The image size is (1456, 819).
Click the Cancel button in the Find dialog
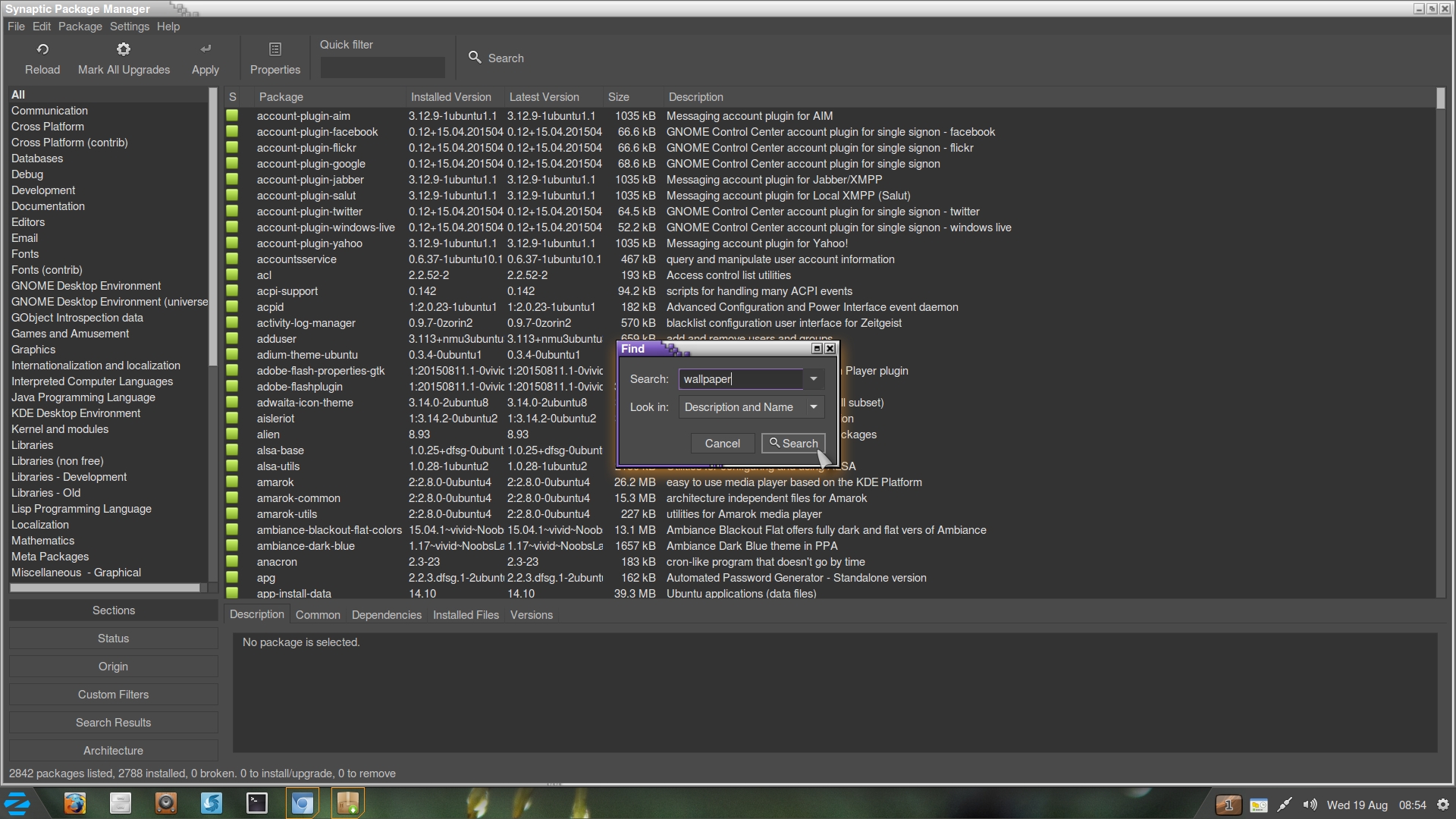(722, 444)
